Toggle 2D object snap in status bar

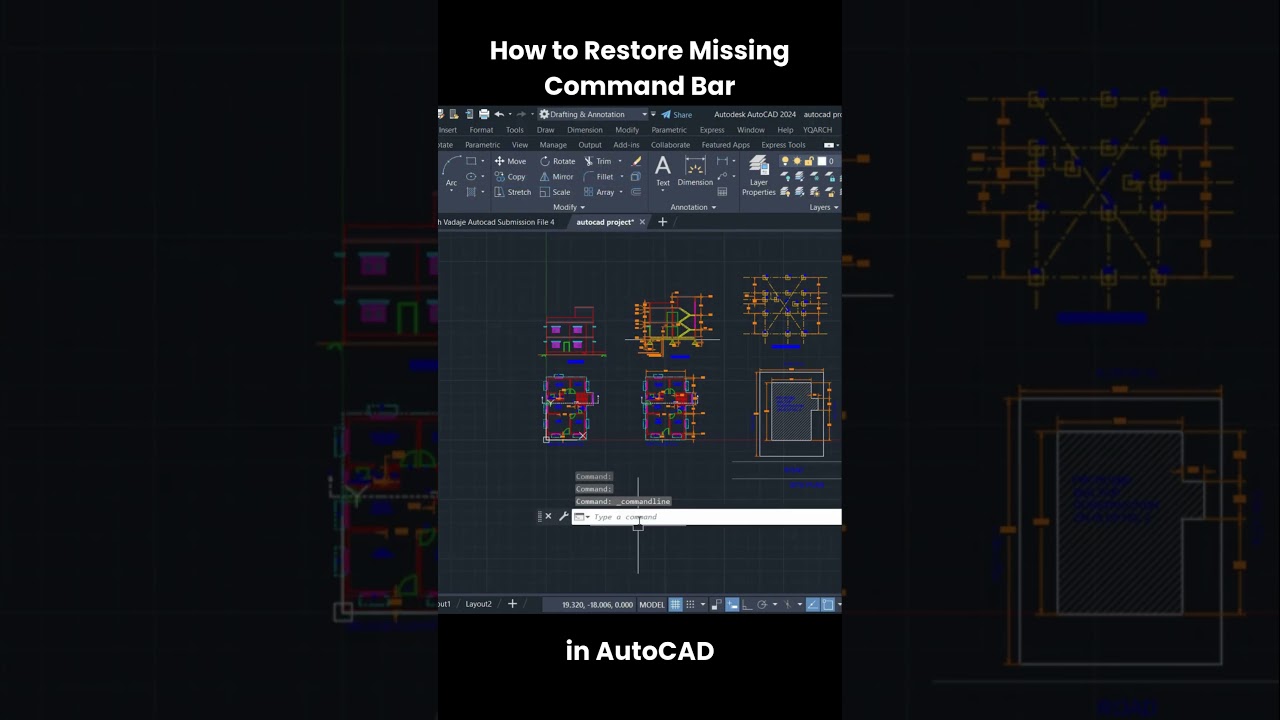tap(828, 604)
